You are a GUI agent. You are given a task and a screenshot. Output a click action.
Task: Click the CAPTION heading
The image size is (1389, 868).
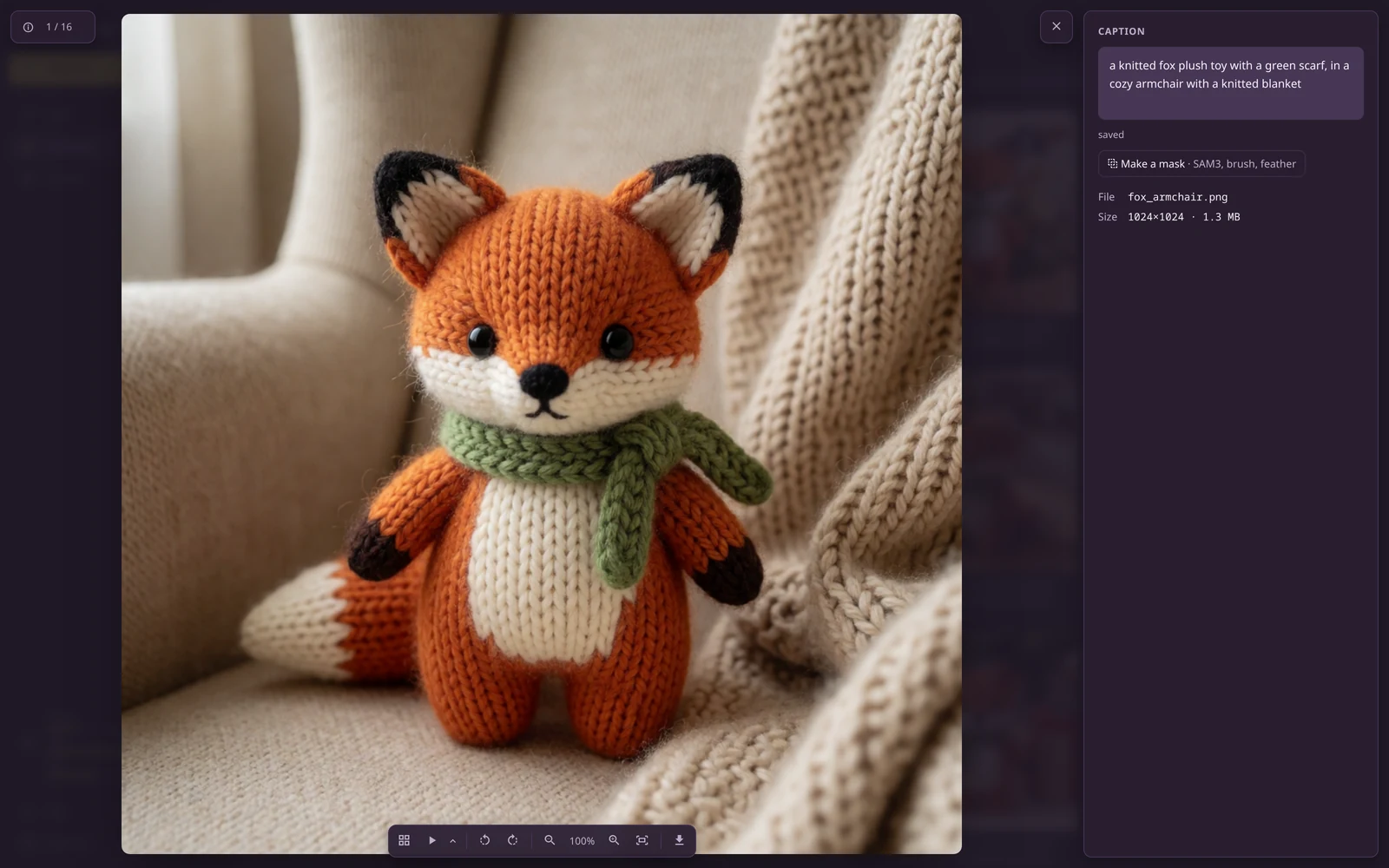1121,31
